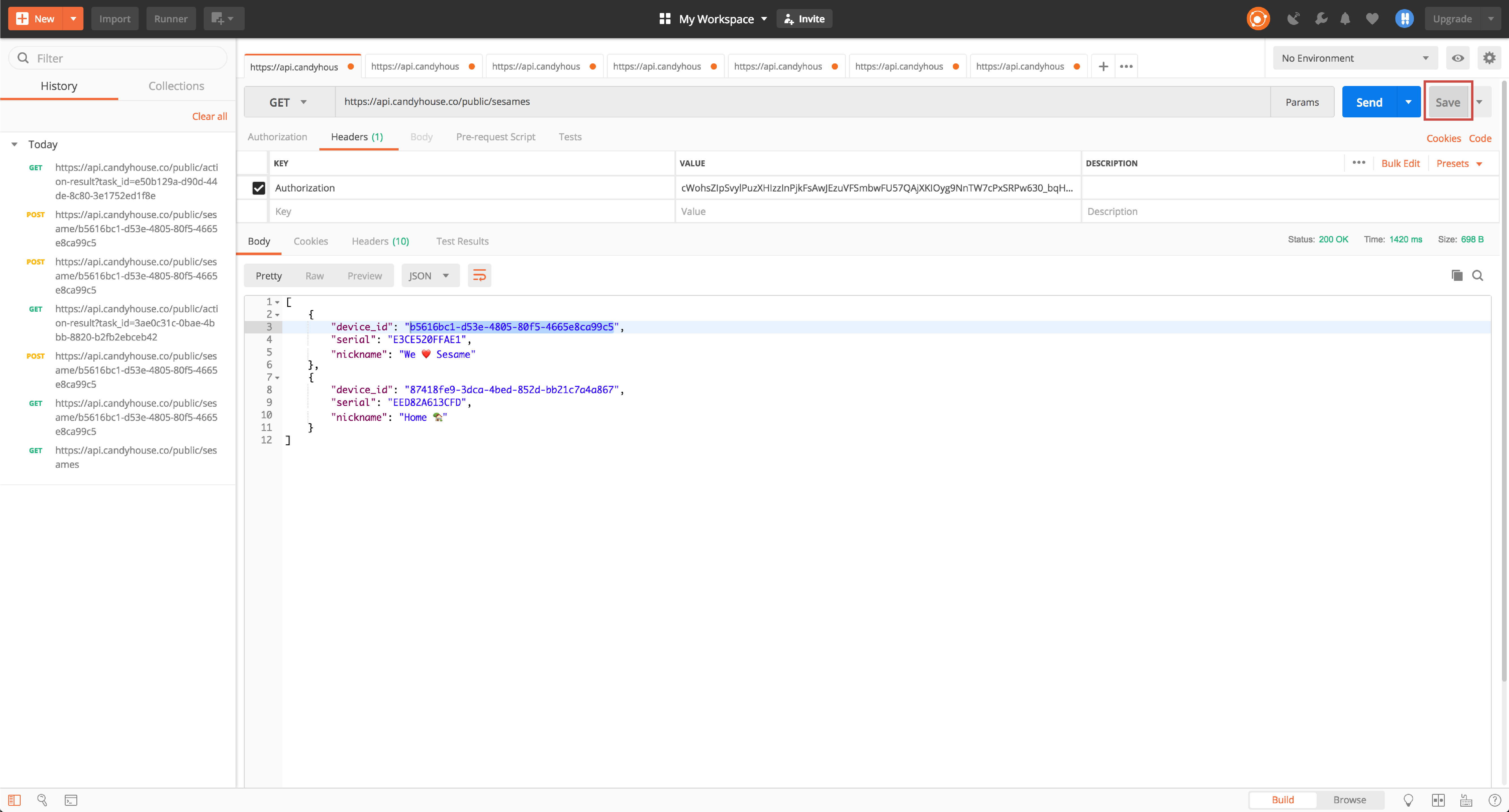Viewport: 1509px width, 812px height.
Task: Open Postman console icon
Action: coord(71,800)
